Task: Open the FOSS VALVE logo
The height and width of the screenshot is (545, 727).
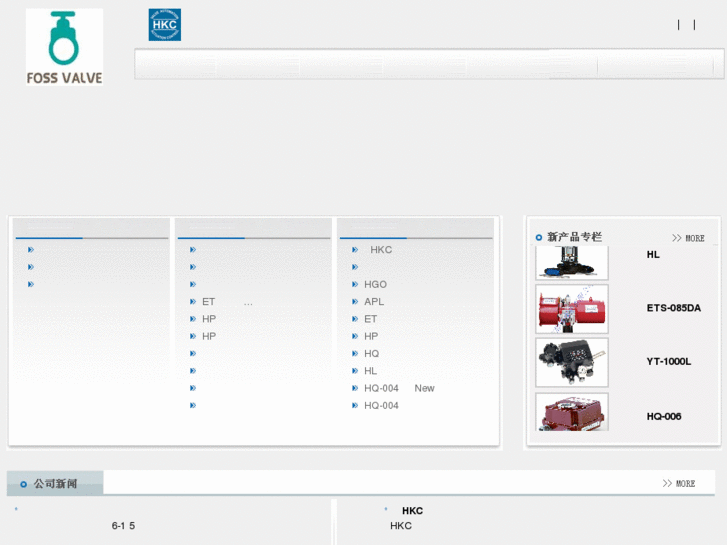Action: (64, 47)
